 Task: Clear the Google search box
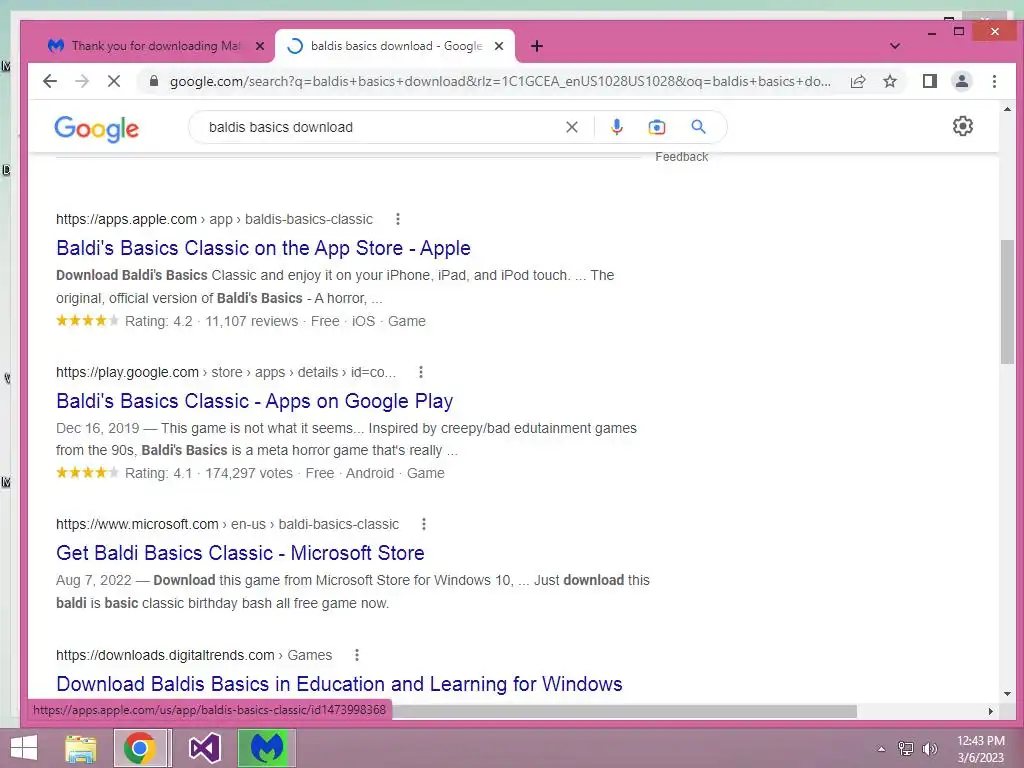coord(572,127)
